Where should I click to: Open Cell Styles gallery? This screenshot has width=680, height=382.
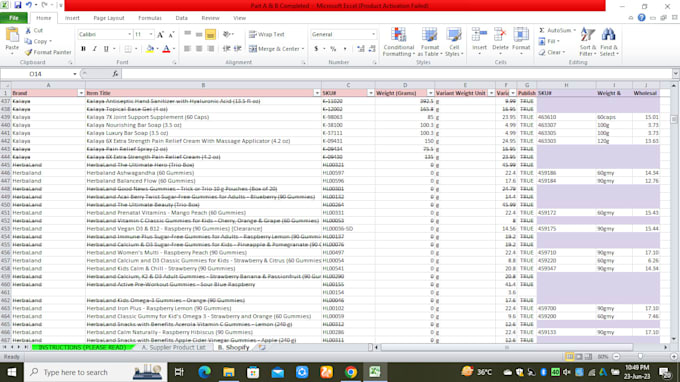[x=454, y=42]
